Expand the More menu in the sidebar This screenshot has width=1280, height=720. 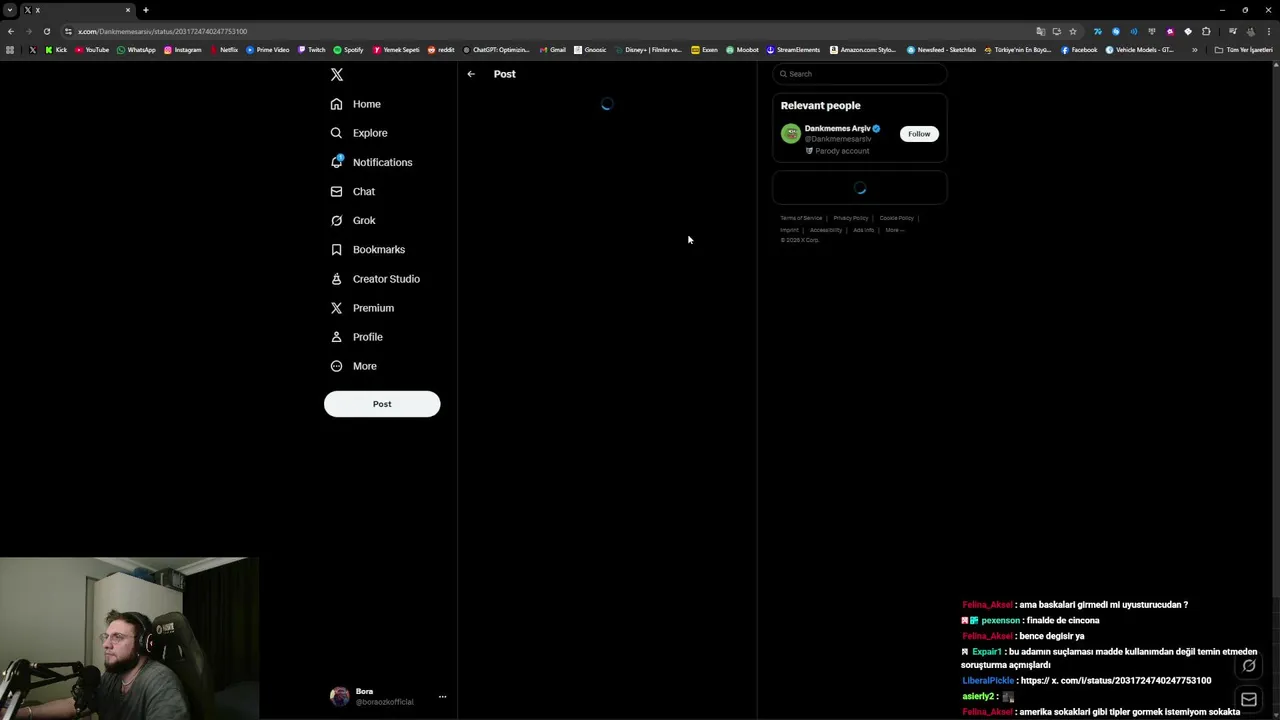(354, 366)
